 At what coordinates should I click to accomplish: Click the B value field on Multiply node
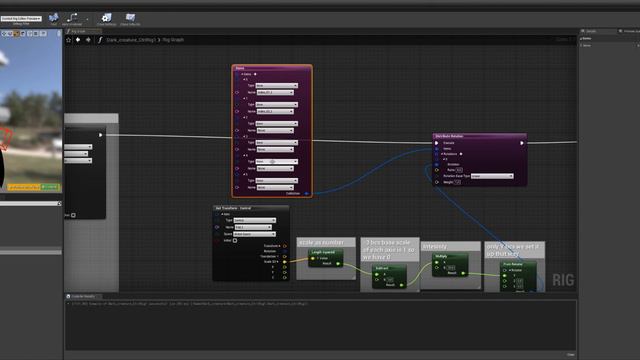tap(451, 268)
